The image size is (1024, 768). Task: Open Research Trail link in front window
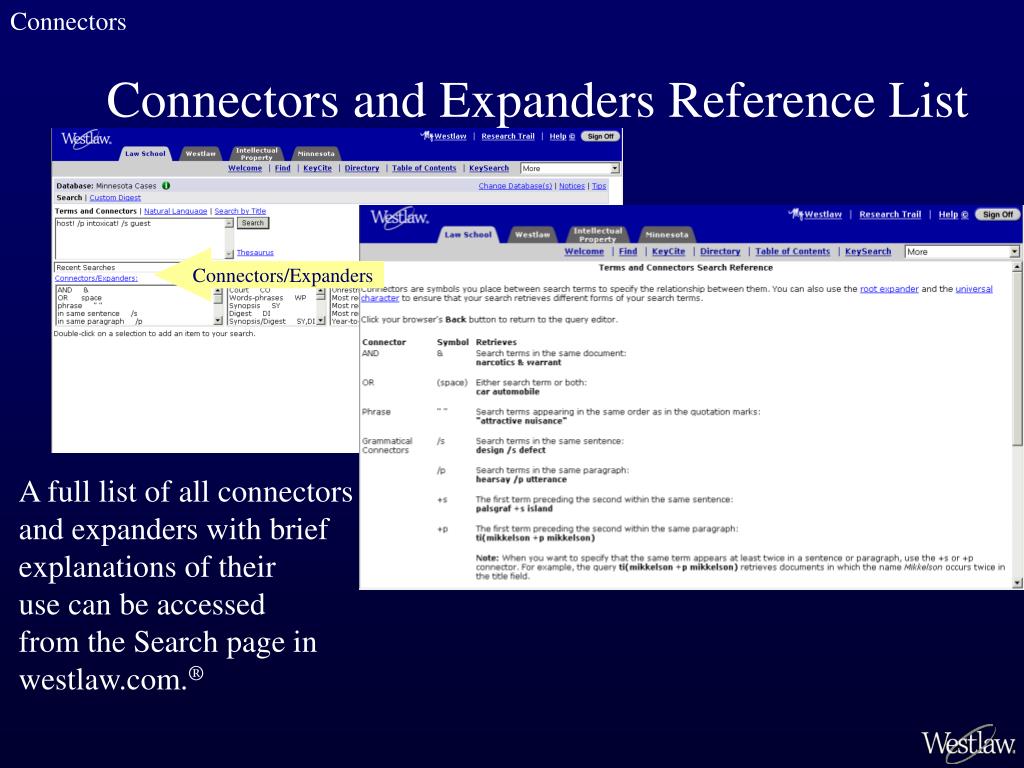[889, 214]
